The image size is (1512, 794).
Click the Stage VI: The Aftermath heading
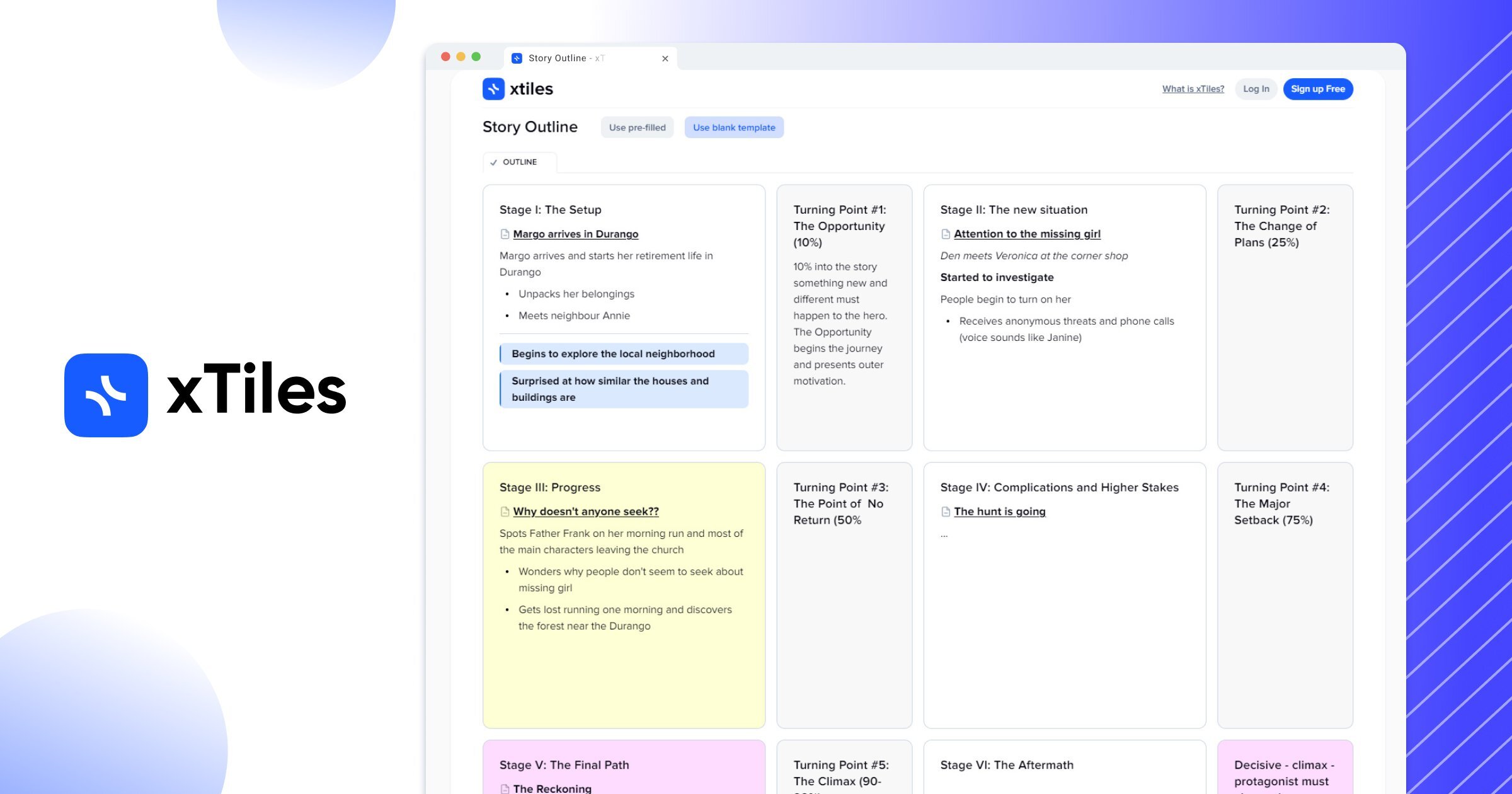tap(1007, 765)
